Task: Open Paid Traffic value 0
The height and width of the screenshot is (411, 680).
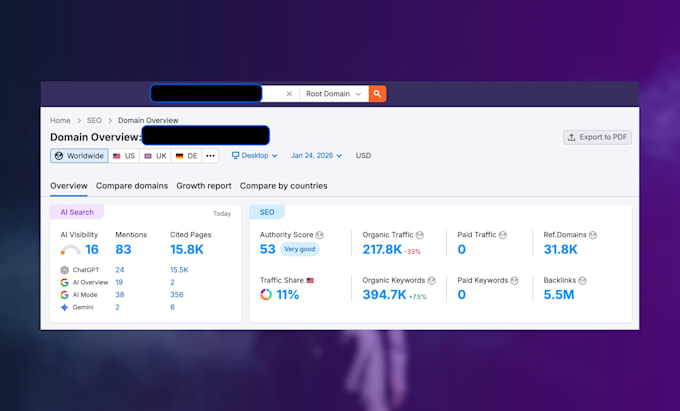Action: pyautogui.click(x=461, y=249)
